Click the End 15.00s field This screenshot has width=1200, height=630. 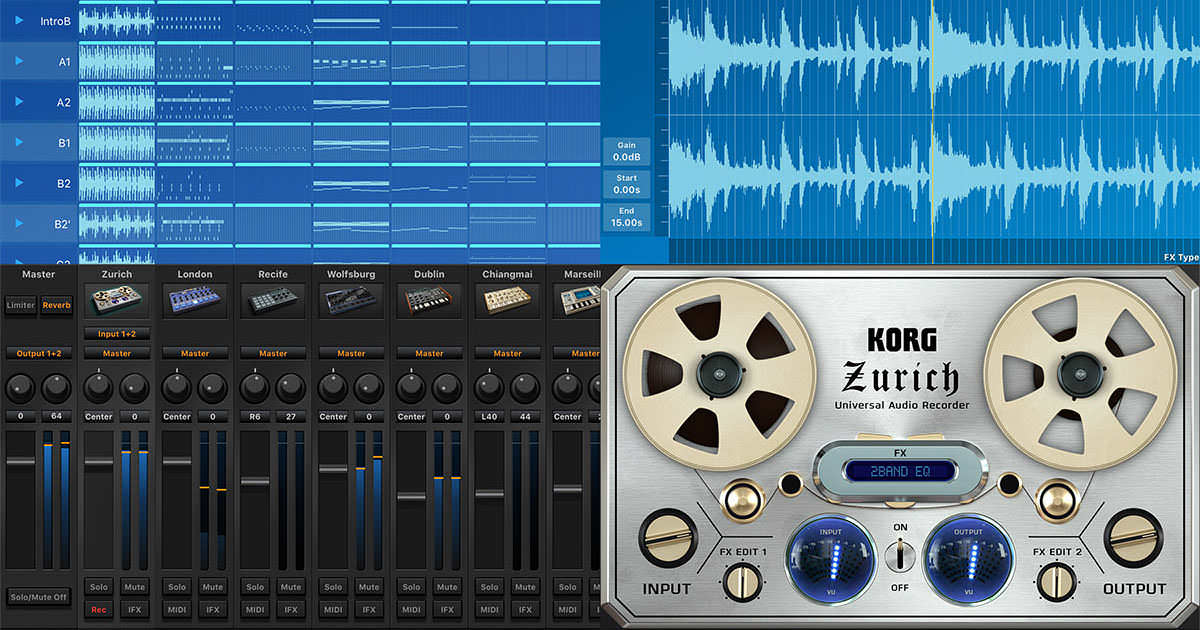point(627,217)
